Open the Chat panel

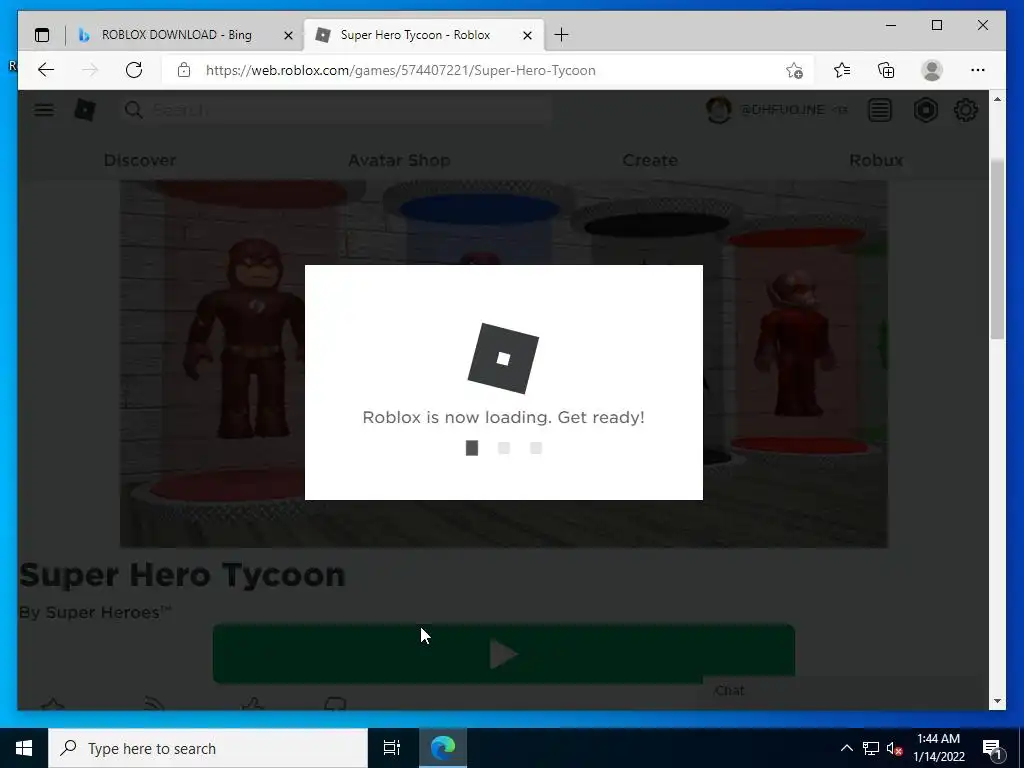coord(729,690)
